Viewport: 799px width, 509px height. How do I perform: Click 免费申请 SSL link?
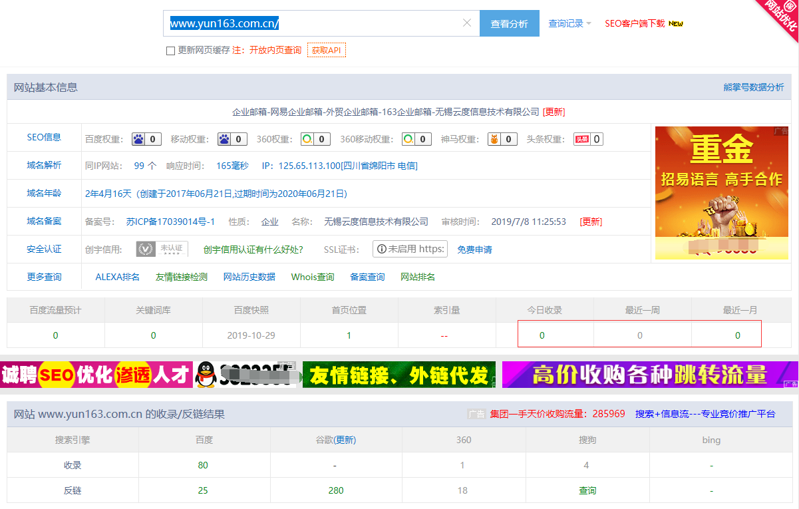pos(474,250)
